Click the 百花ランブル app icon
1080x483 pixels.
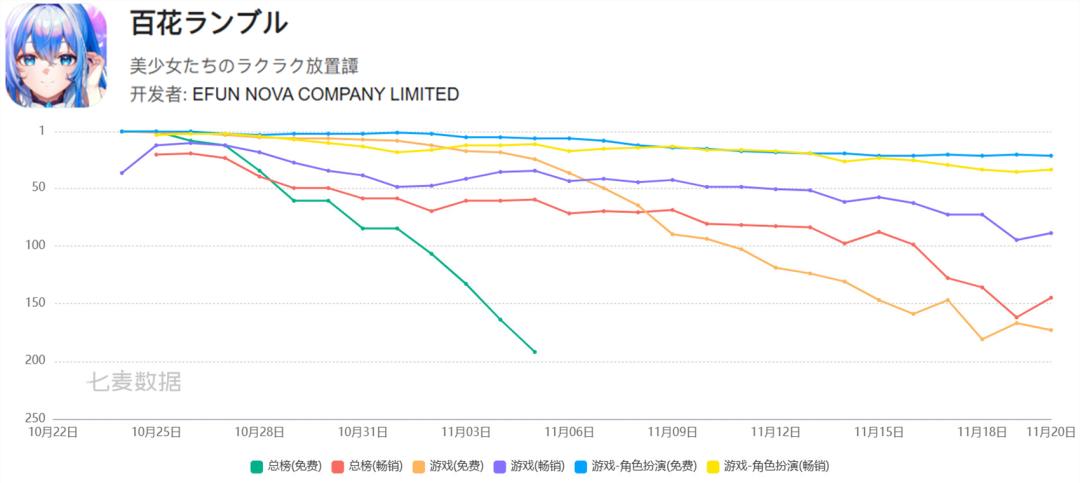(56, 55)
